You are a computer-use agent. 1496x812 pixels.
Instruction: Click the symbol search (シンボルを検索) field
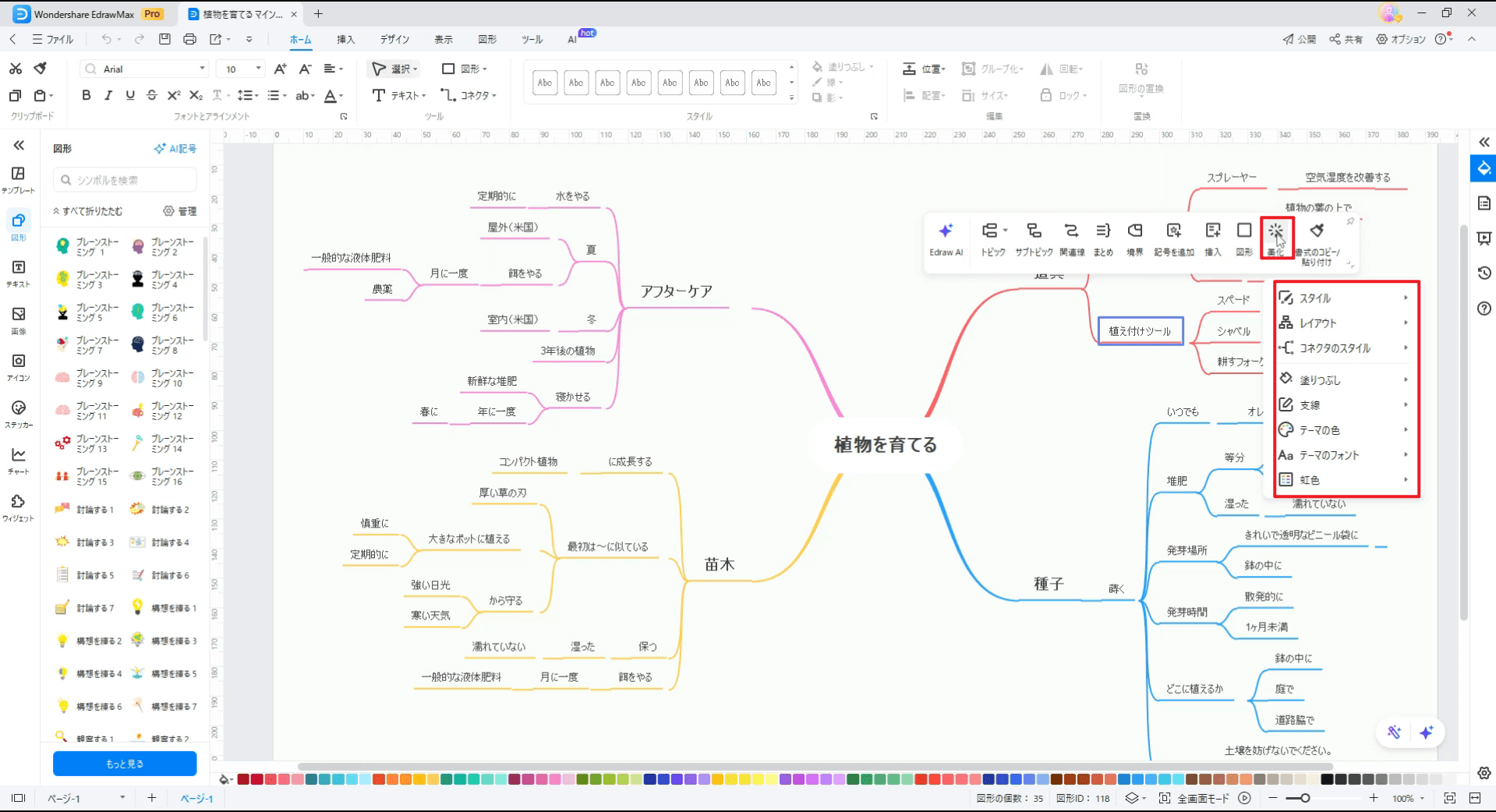125,180
